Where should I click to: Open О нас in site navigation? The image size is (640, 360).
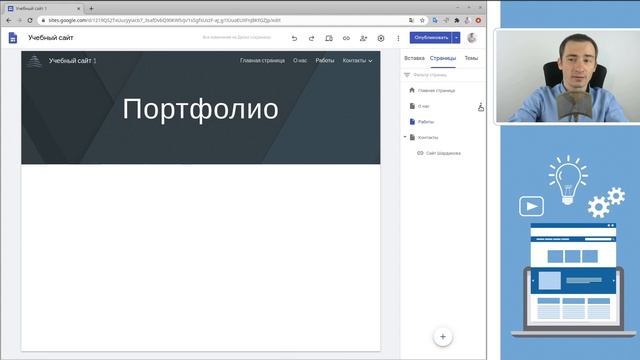tap(300, 60)
